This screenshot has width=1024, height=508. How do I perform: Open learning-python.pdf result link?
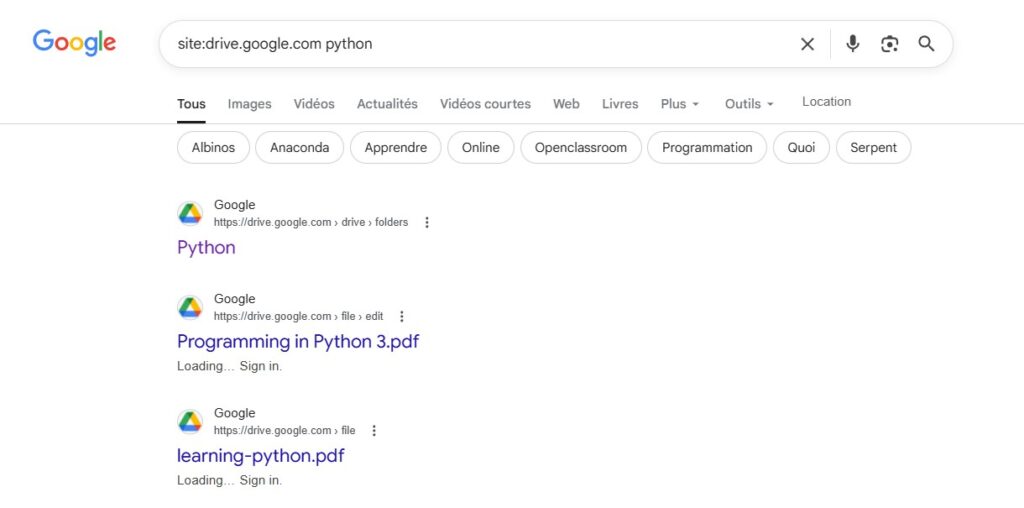click(x=261, y=456)
